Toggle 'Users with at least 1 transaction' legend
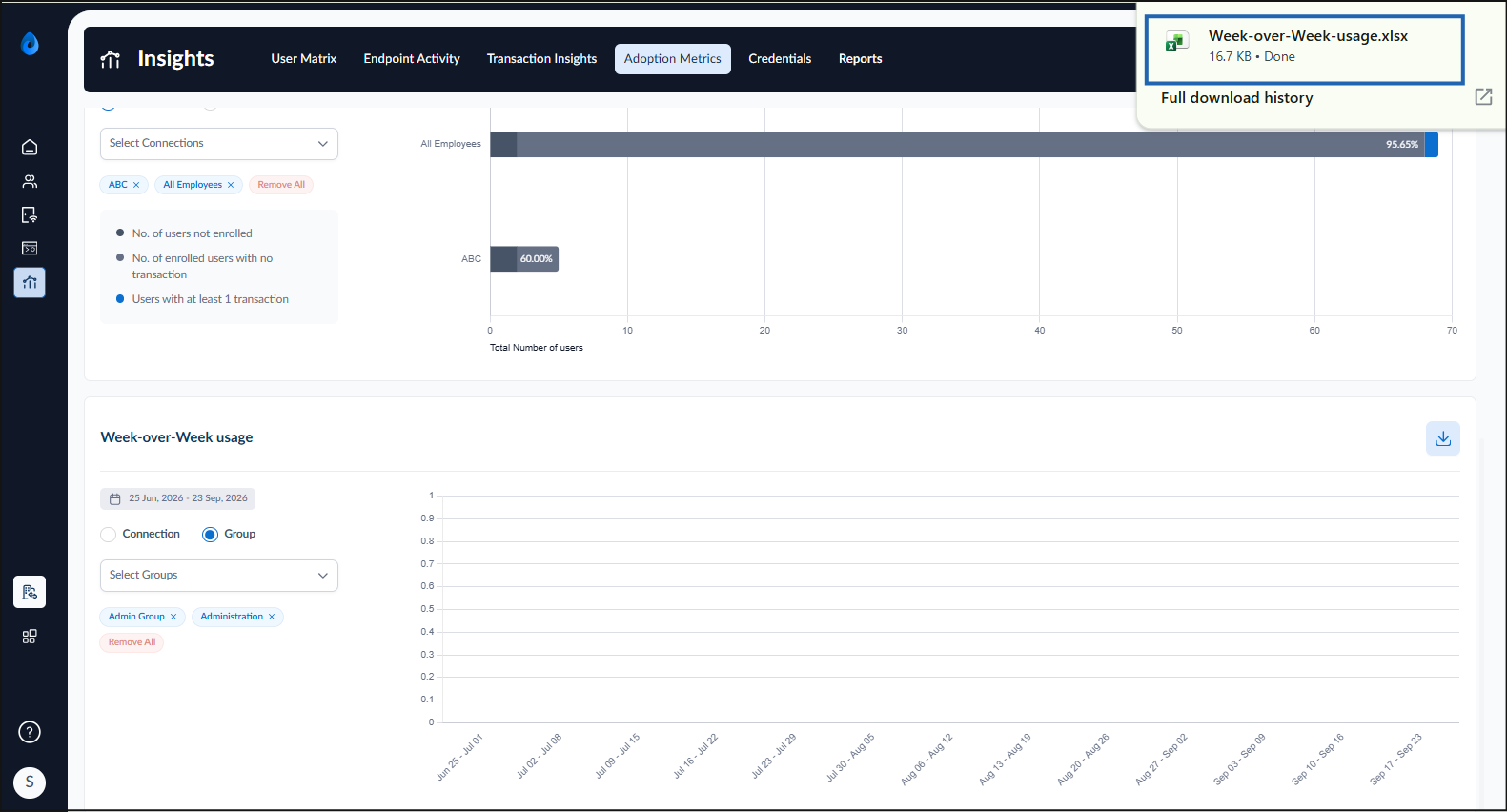 (202, 299)
